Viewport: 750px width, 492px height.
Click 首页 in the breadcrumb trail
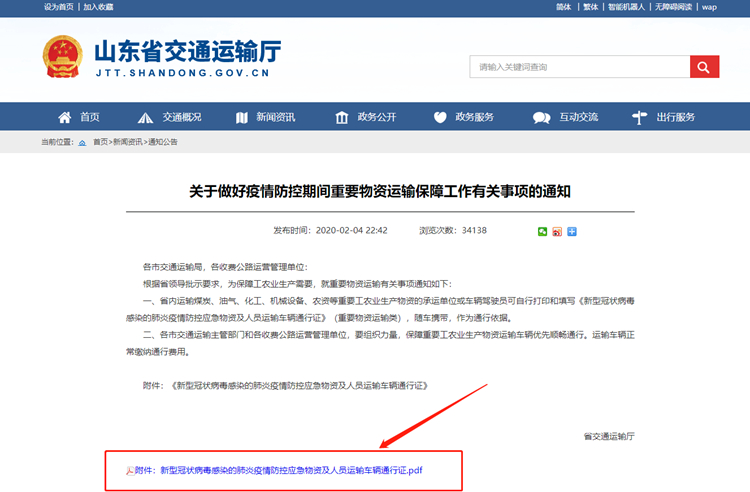100,142
